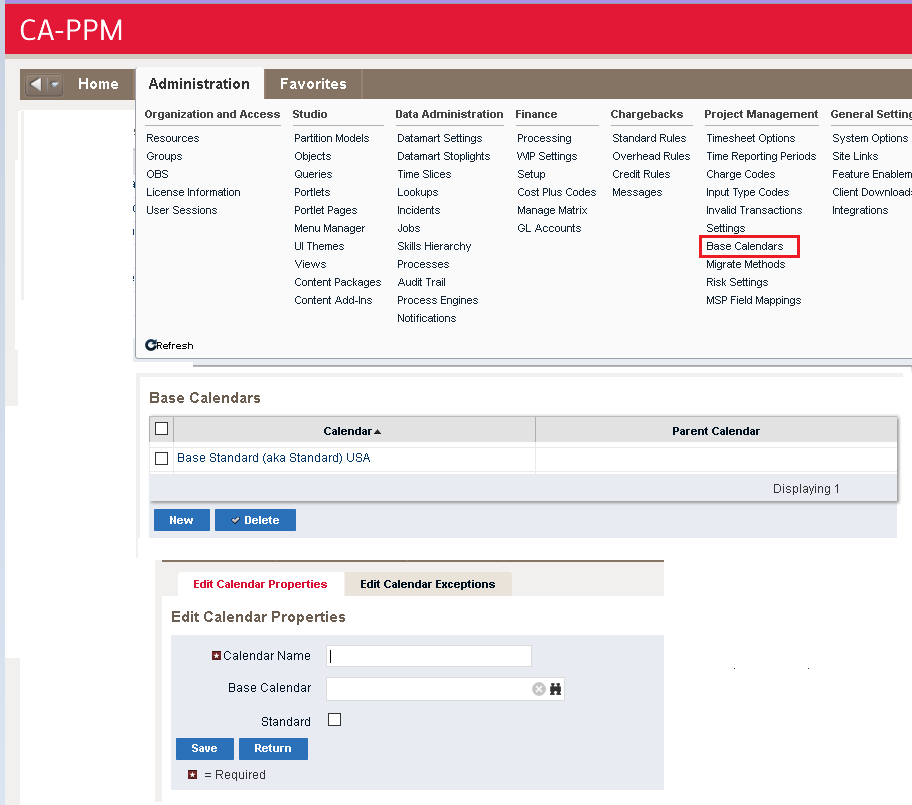Open GL Accounts
The image size is (912, 805).
(549, 228)
